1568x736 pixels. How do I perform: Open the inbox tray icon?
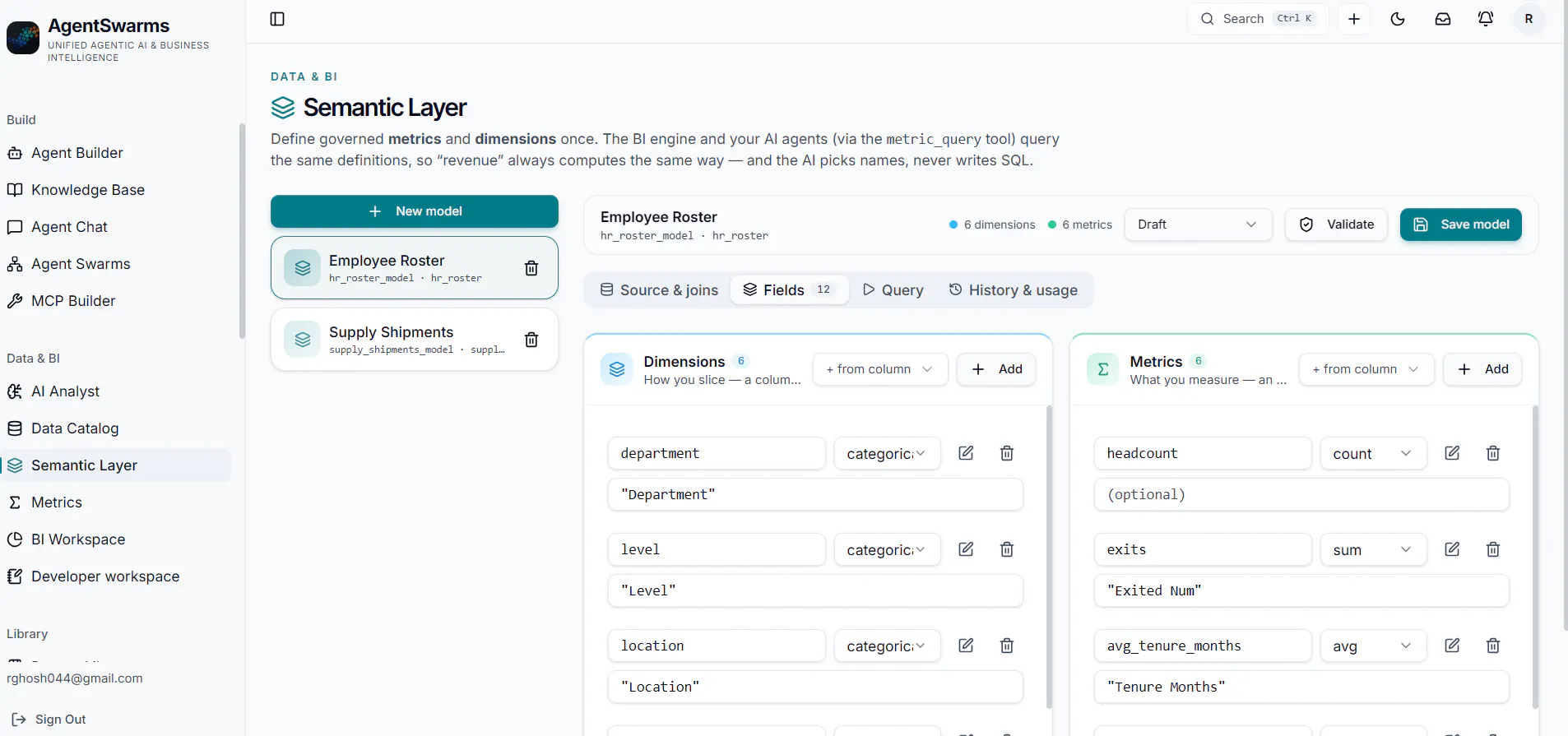(x=1443, y=19)
